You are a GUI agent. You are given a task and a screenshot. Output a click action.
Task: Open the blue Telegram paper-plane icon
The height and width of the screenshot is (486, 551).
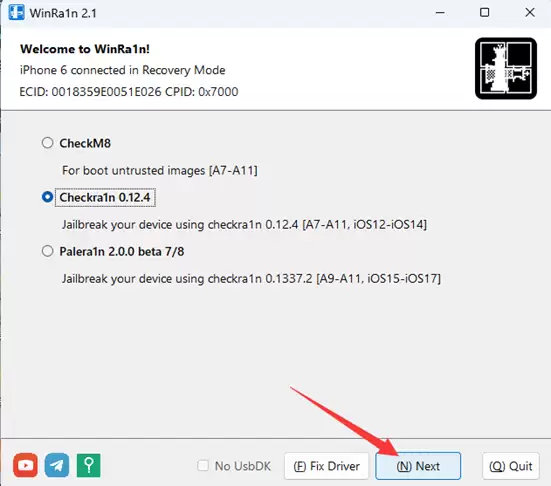(57, 465)
